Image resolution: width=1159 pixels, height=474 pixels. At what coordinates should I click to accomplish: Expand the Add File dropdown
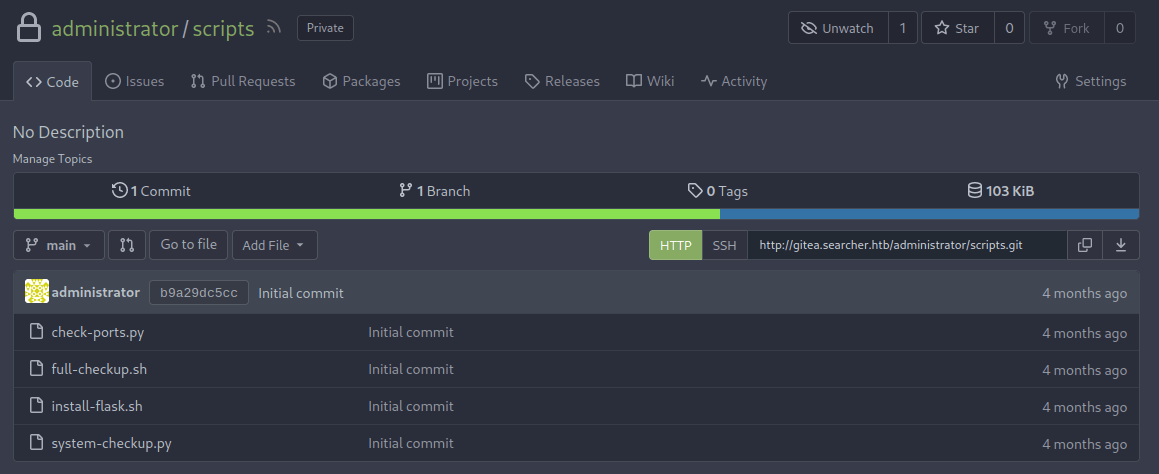click(x=274, y=245)
